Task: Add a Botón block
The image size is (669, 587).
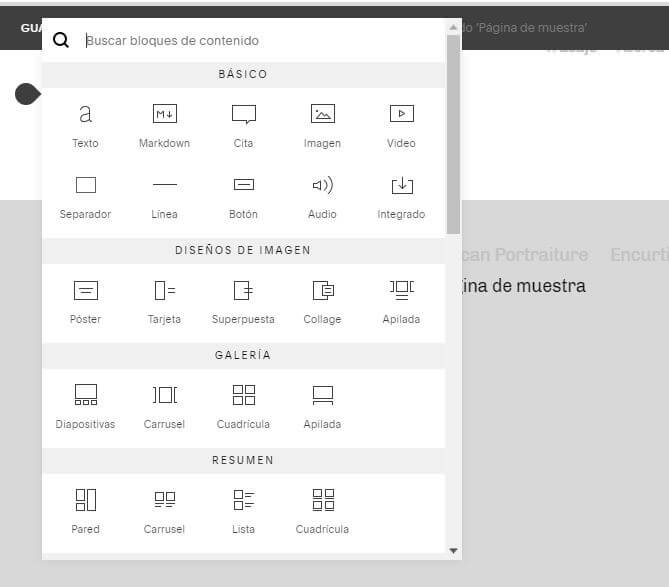Action: click(243, 198)
